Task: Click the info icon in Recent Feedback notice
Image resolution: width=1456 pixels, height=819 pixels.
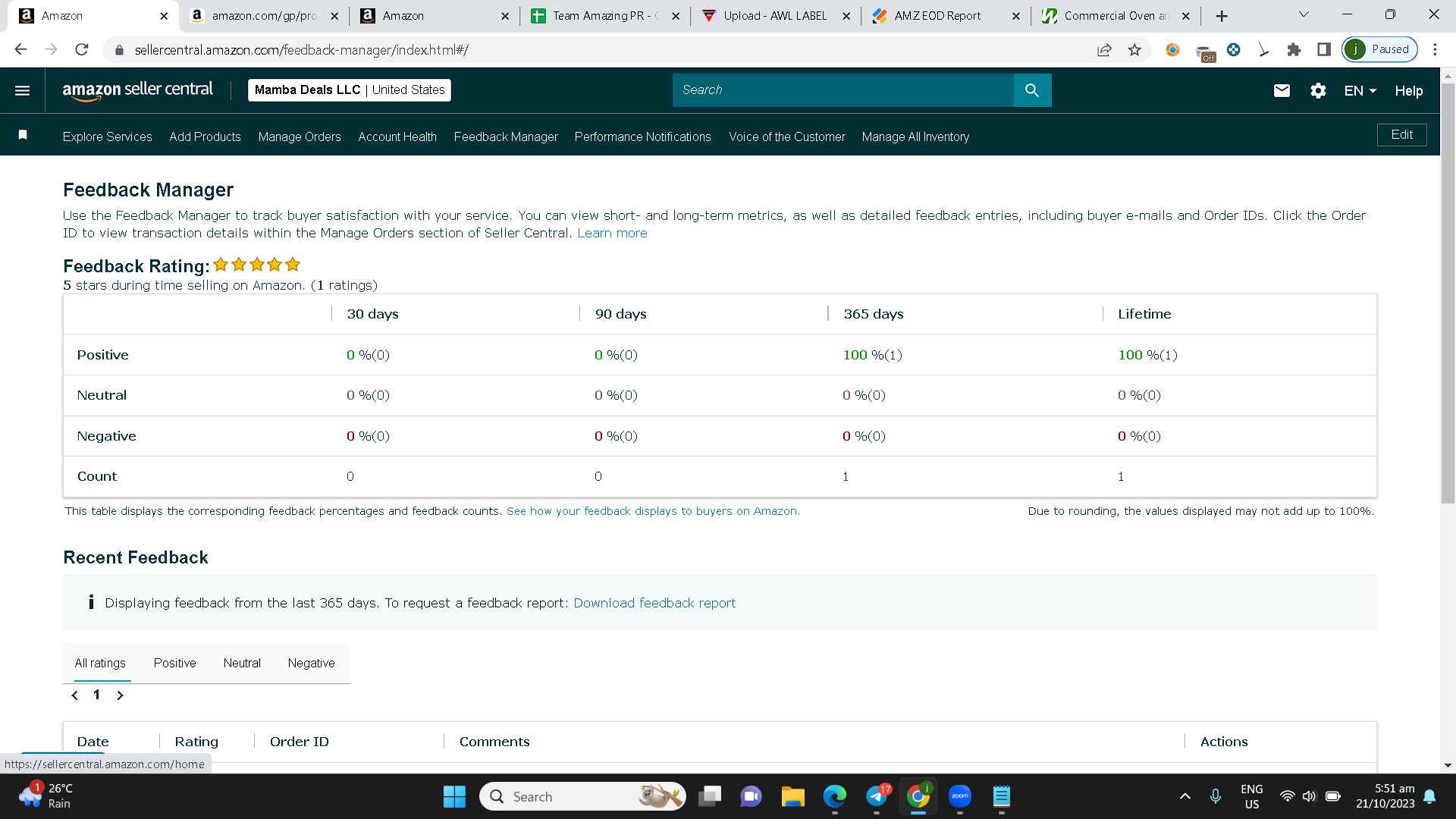Action: (91, 602)
